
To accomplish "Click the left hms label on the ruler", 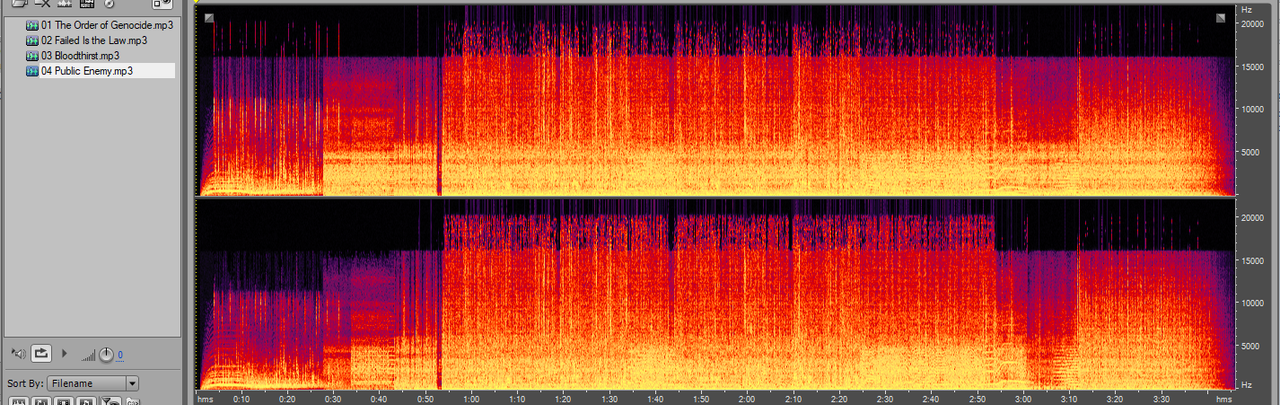I will coord(205,399).
